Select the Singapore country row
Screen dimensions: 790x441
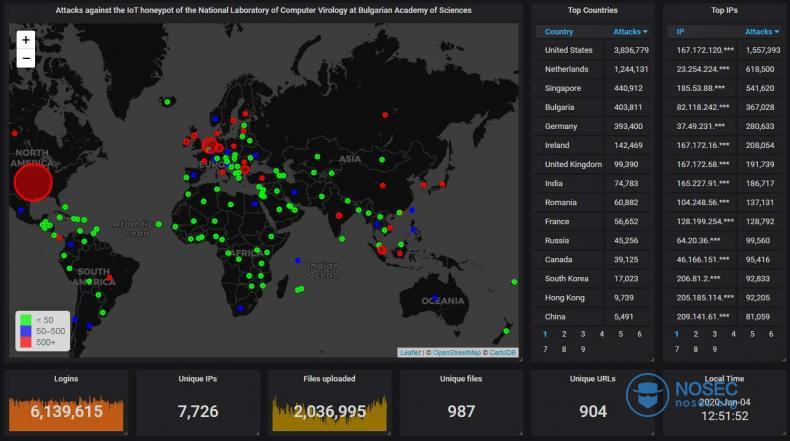pyautogui.click(x=592, y=88)
